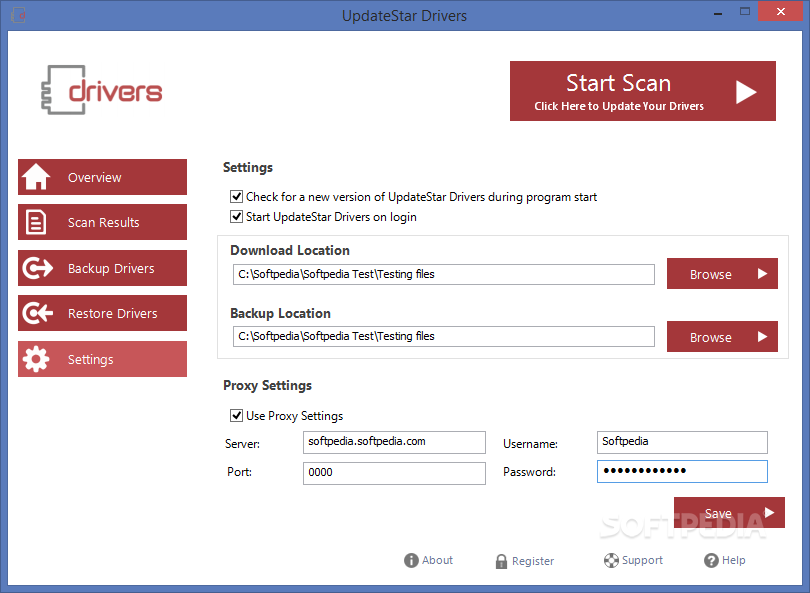Click the arrow on Save button
This screenshot has width=810, height=593.
pos(769,512)
